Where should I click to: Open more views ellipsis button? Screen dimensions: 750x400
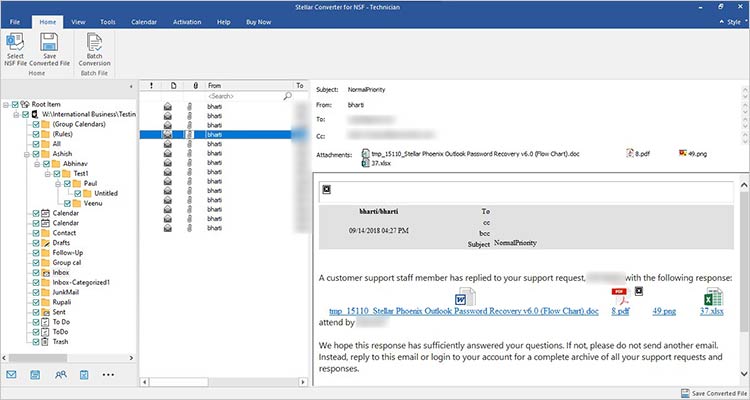[108, 375]
